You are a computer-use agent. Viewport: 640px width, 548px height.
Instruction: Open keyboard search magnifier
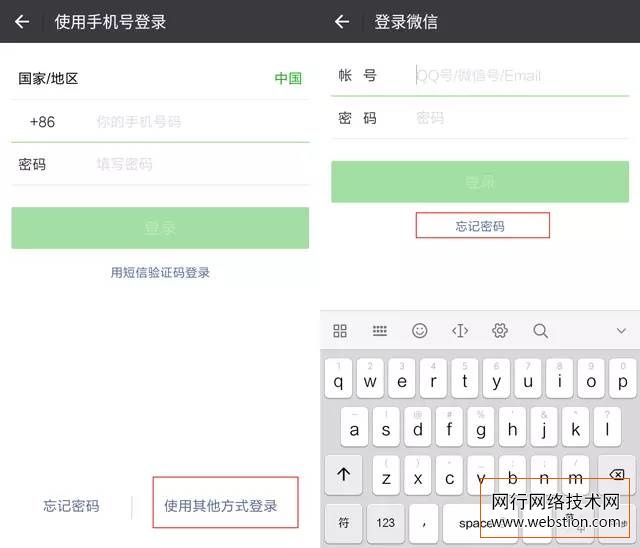(540, 331)
